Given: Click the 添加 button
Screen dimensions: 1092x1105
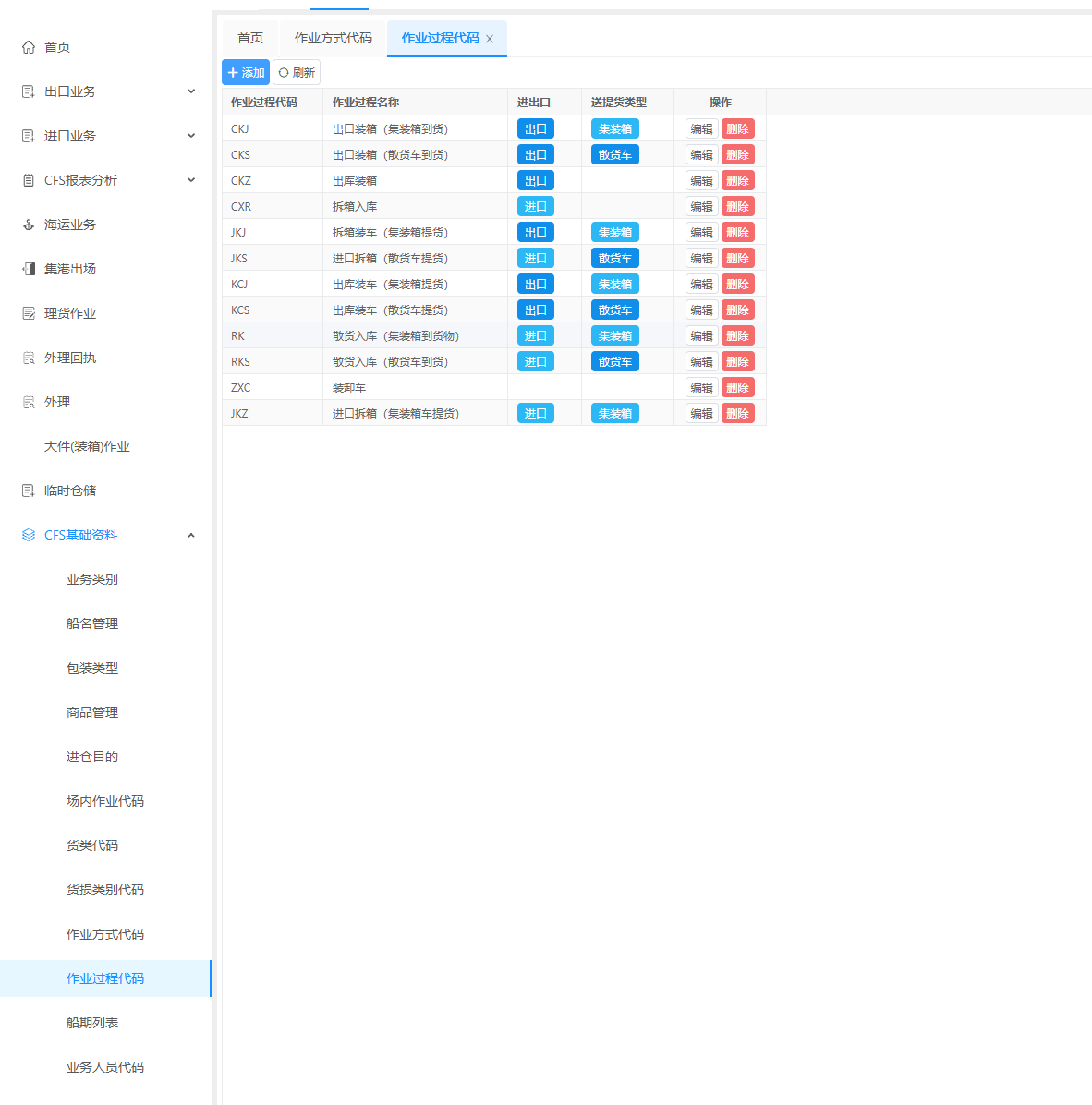Looking at the screenshot, I should [x=246, y=72].
